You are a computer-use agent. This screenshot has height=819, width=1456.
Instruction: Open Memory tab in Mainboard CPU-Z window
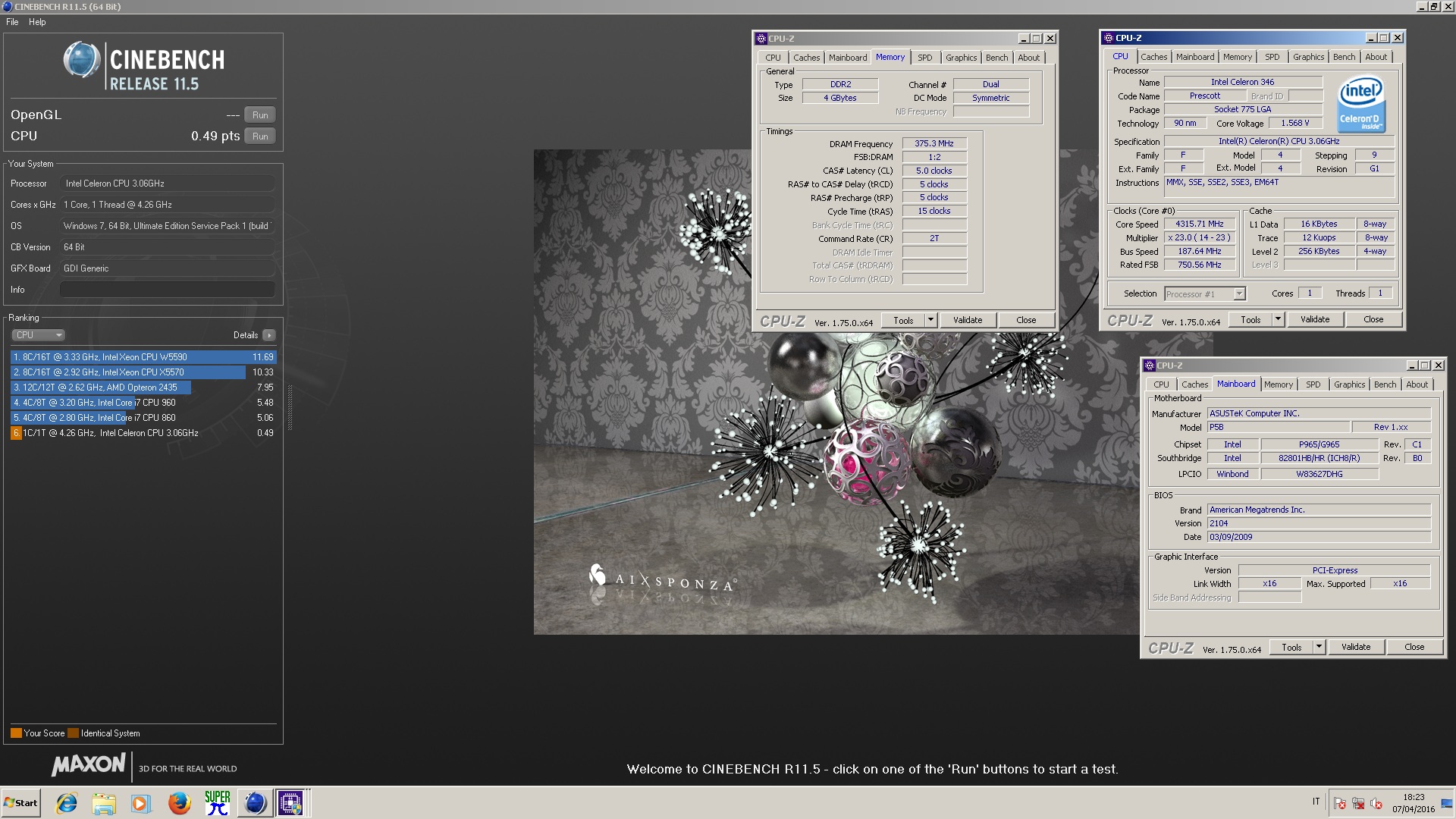1278,384
